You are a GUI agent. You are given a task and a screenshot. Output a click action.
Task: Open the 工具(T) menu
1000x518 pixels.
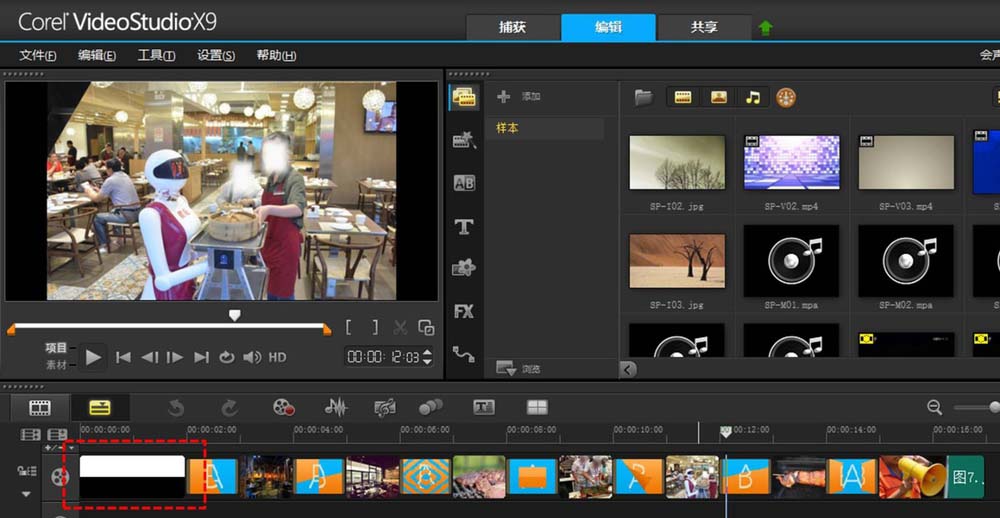point(156,56)
